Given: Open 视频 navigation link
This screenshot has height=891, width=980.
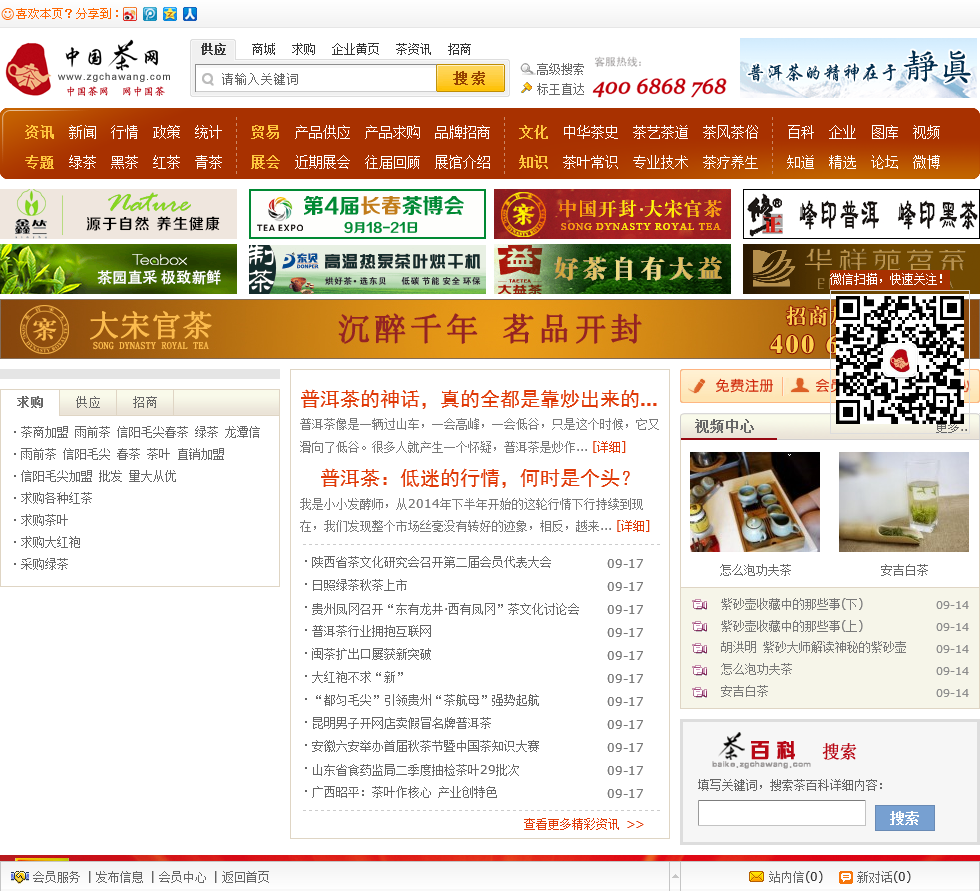Looking at the screenshot, I should 926,132.
